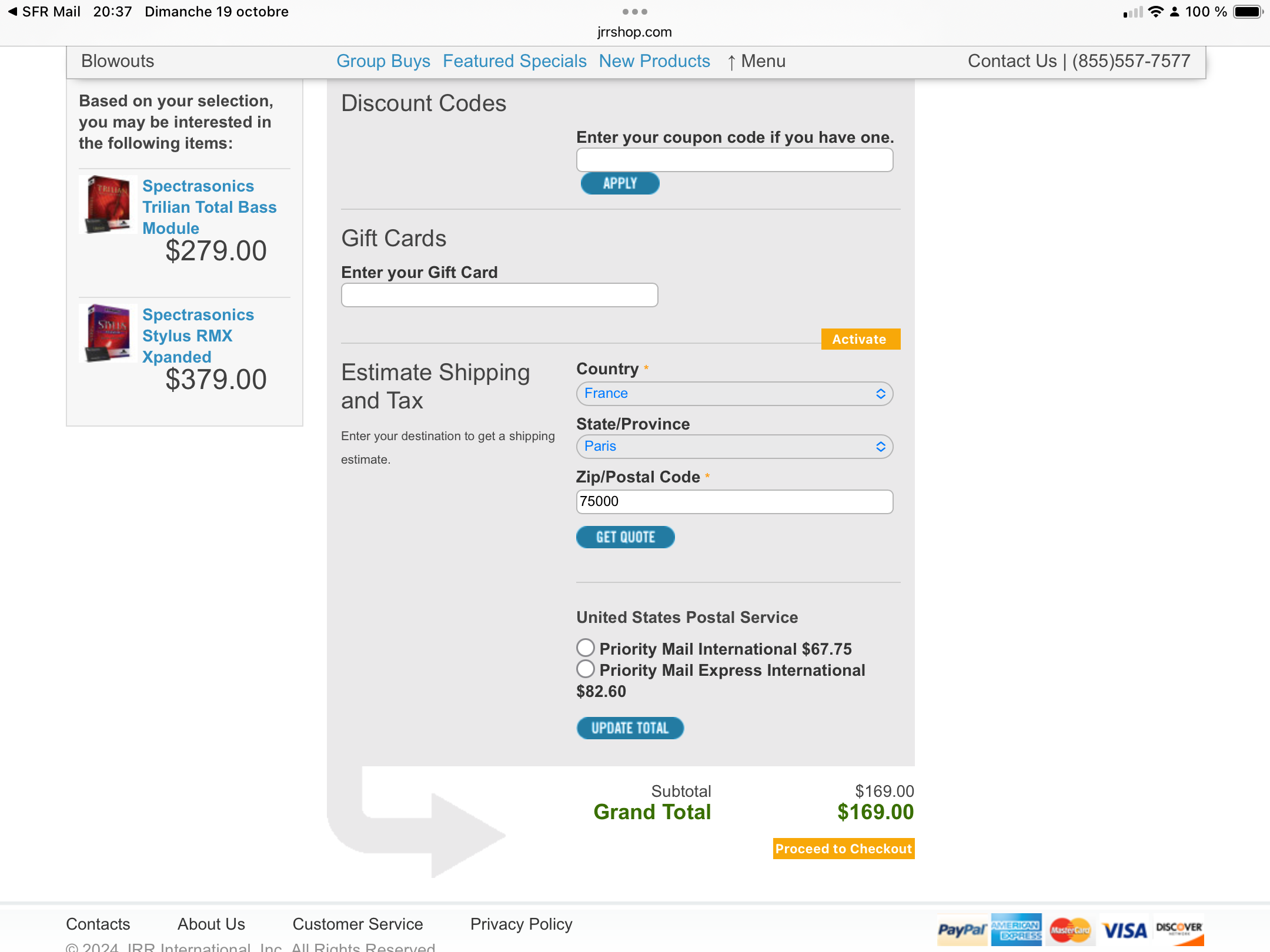Viewport: 1270px width, 952px height.
Task: Open the Group Buys menu link
Action: point(383,61)
